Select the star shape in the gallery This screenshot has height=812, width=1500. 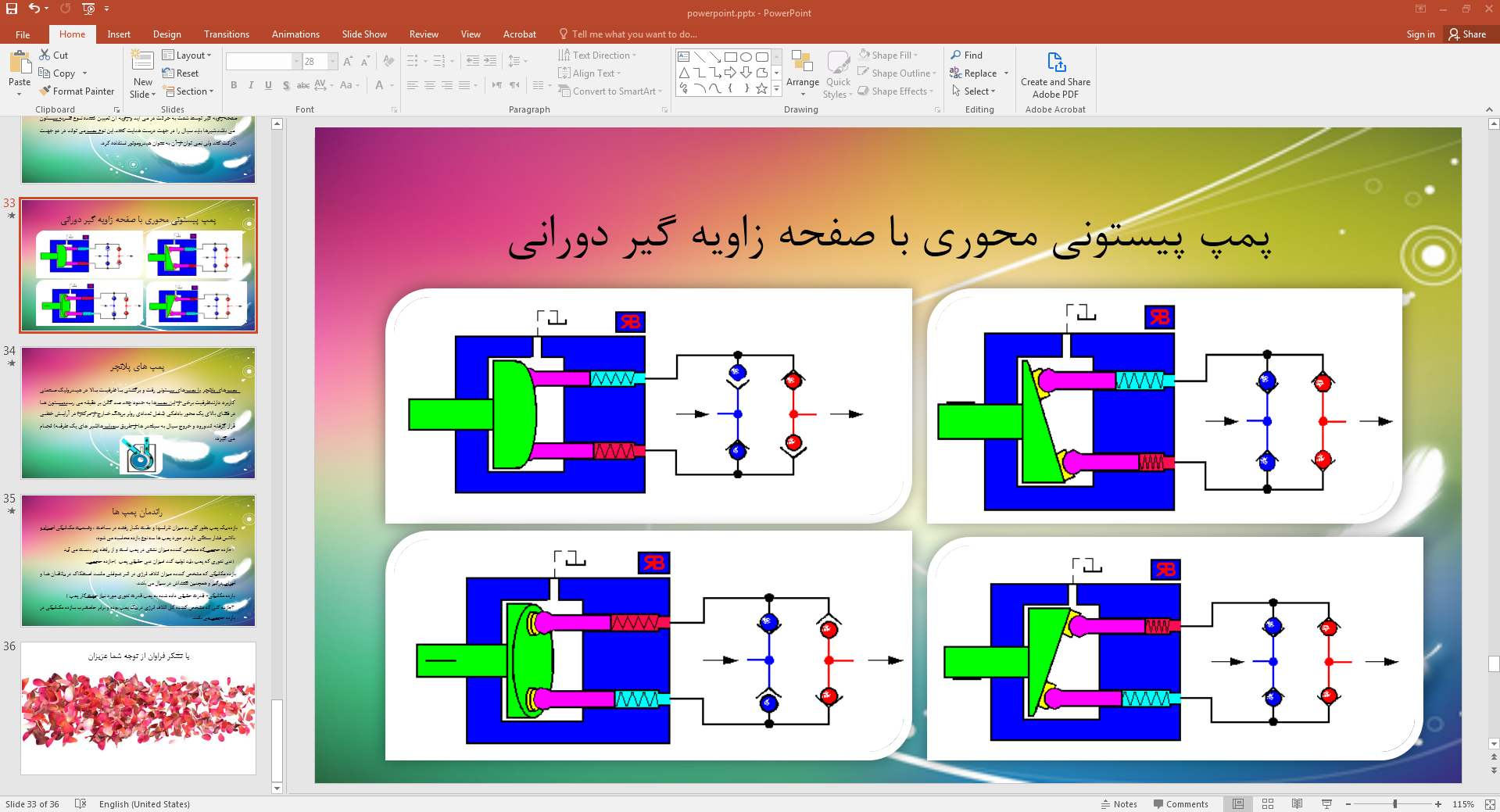coord(761,88)
